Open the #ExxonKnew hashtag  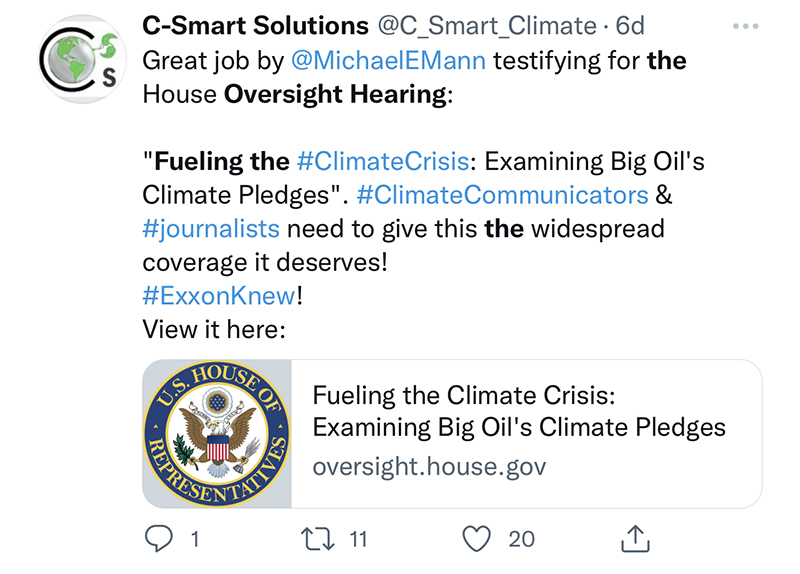tap(219, 296)
